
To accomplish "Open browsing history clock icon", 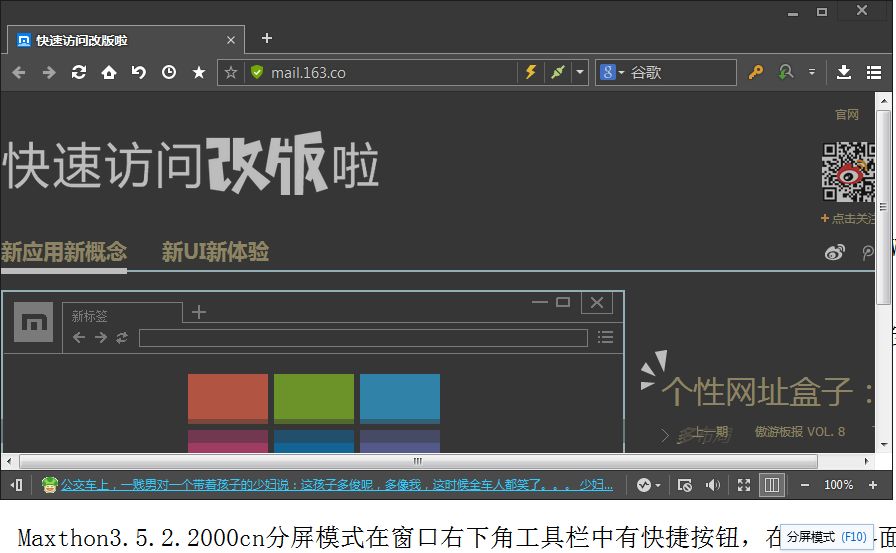I will pos(169,73).
